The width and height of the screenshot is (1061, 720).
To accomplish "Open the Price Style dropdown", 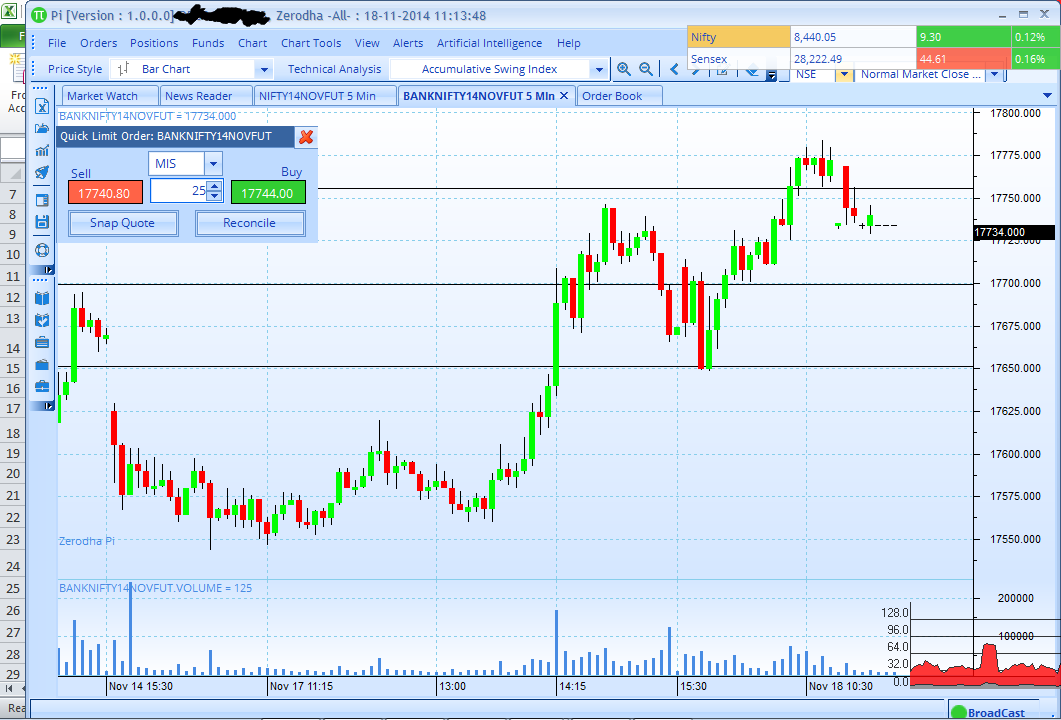I will tap(264, 69).
